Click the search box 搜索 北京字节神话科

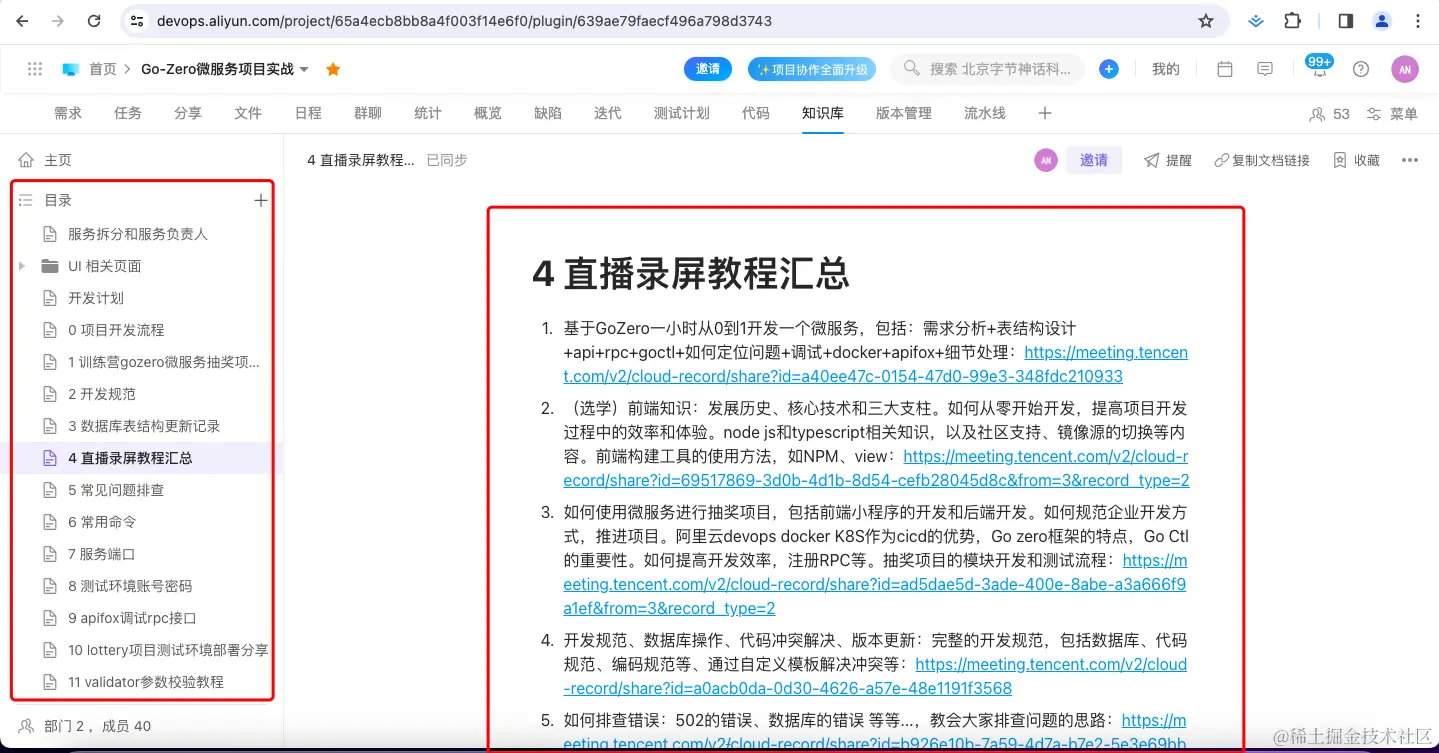pos(988,69)
